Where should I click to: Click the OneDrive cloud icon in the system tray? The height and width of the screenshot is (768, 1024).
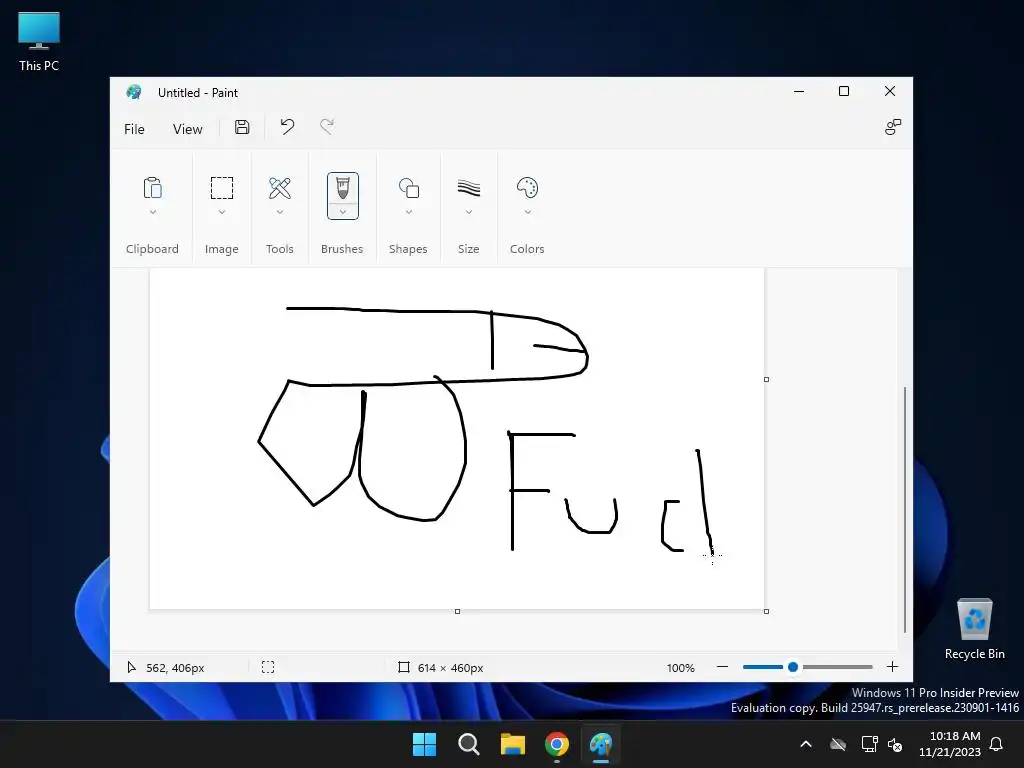click(838, 744)
